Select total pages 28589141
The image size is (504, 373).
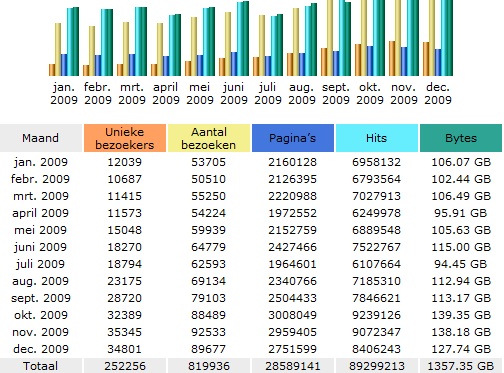pyautogui.click(x=293, y=366)
